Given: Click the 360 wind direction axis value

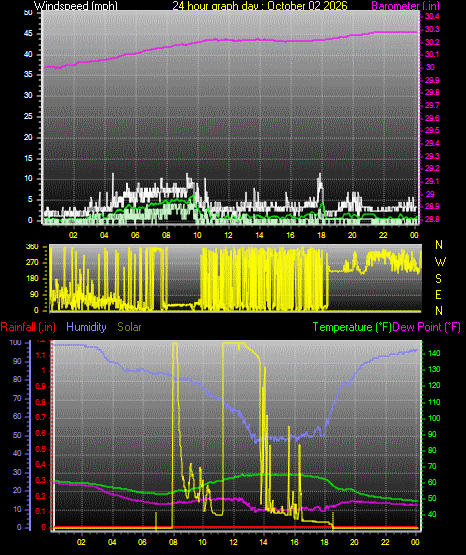Looking at the screenshot, I should [32, 247].
